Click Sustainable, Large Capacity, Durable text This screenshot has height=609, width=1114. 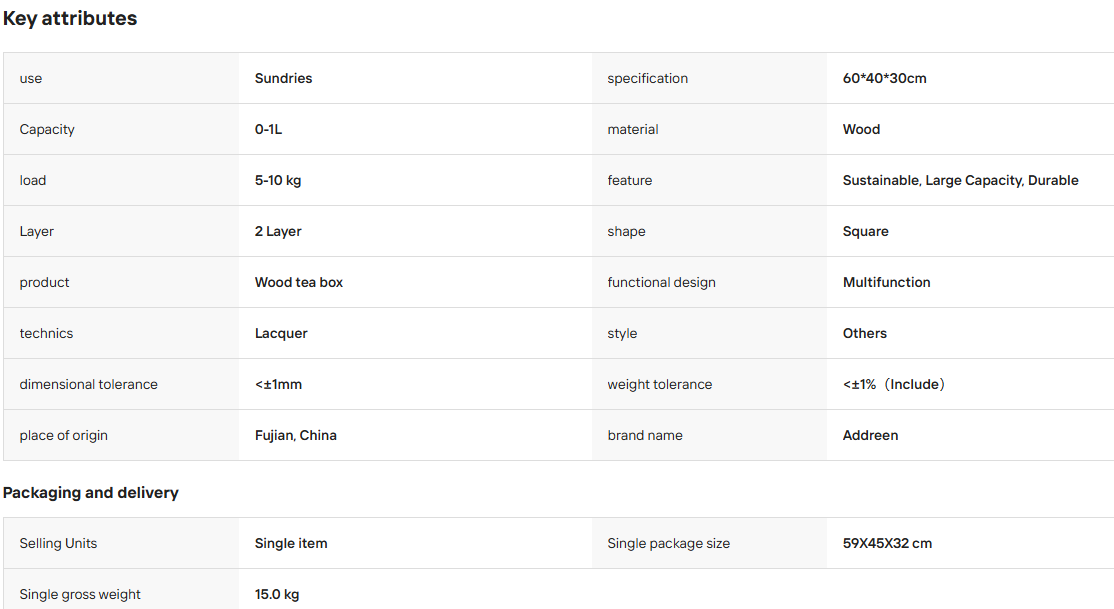click(961, 180)
